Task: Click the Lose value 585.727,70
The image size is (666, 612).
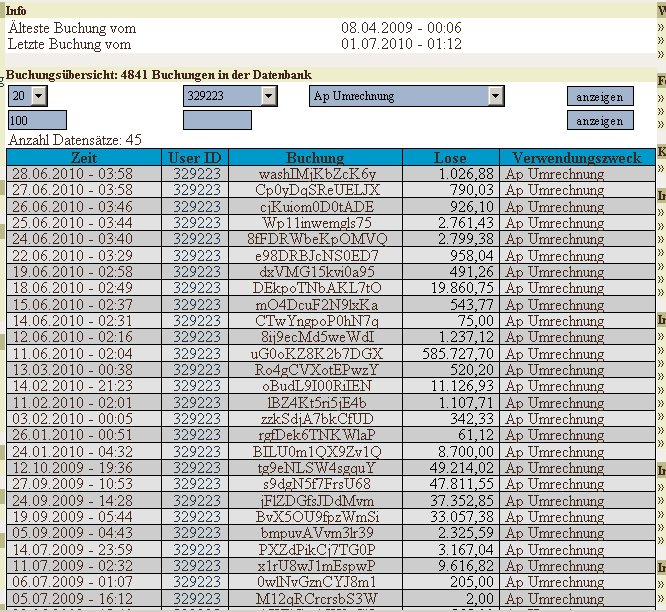Action: pos(458,354)
